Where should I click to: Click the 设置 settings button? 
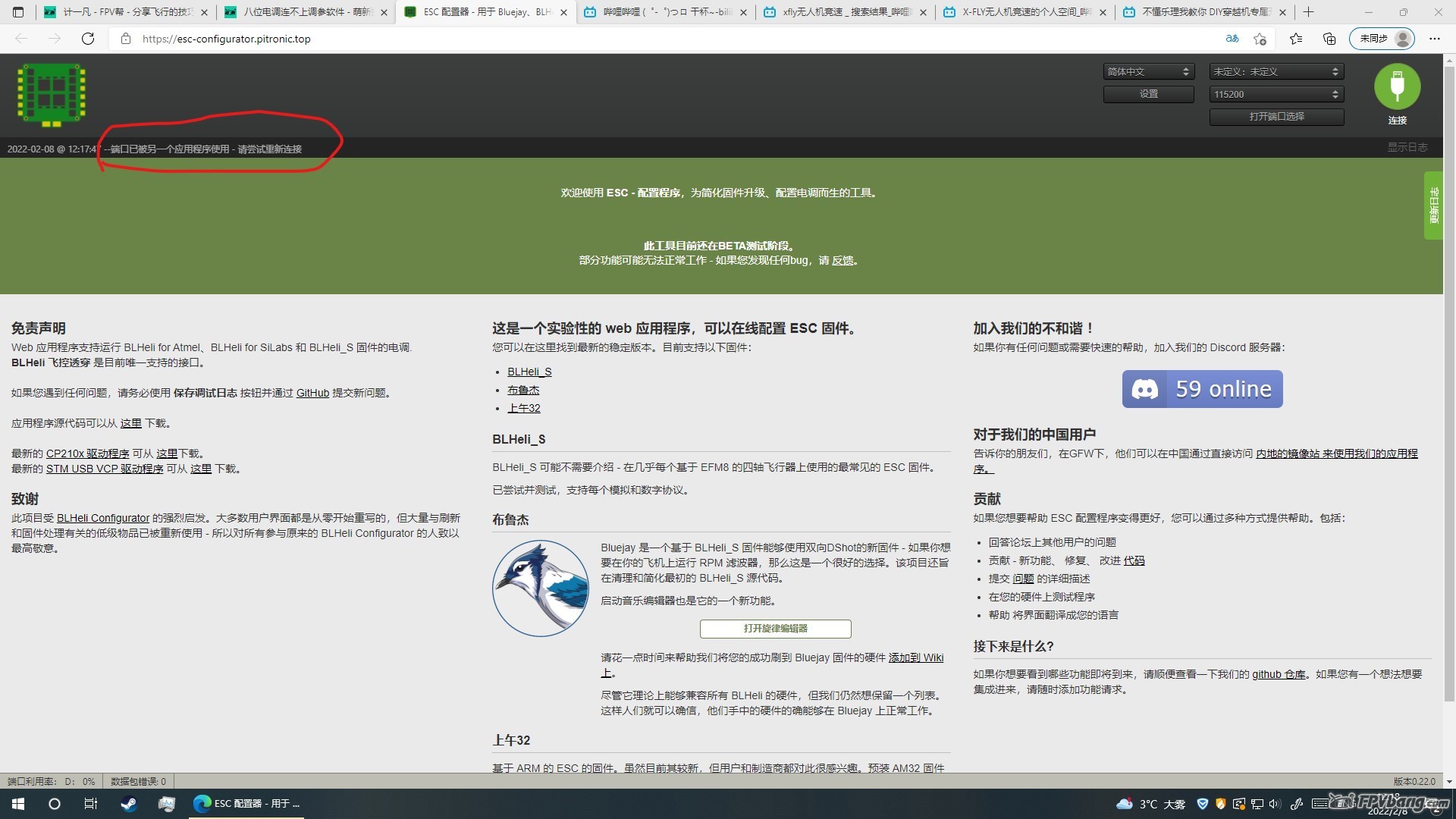click(1148, 94)
